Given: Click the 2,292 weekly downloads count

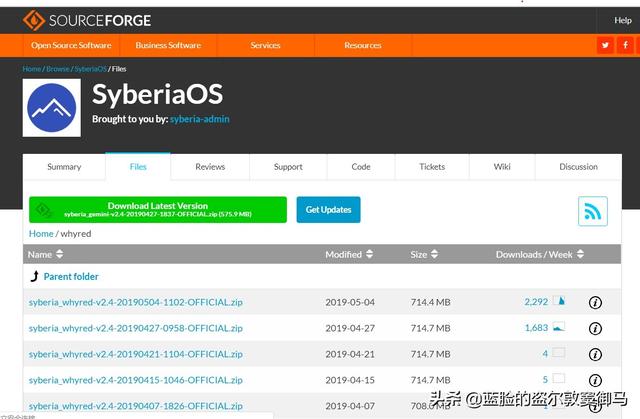Looking at the screenshot, I should click(x=536, y=302).
